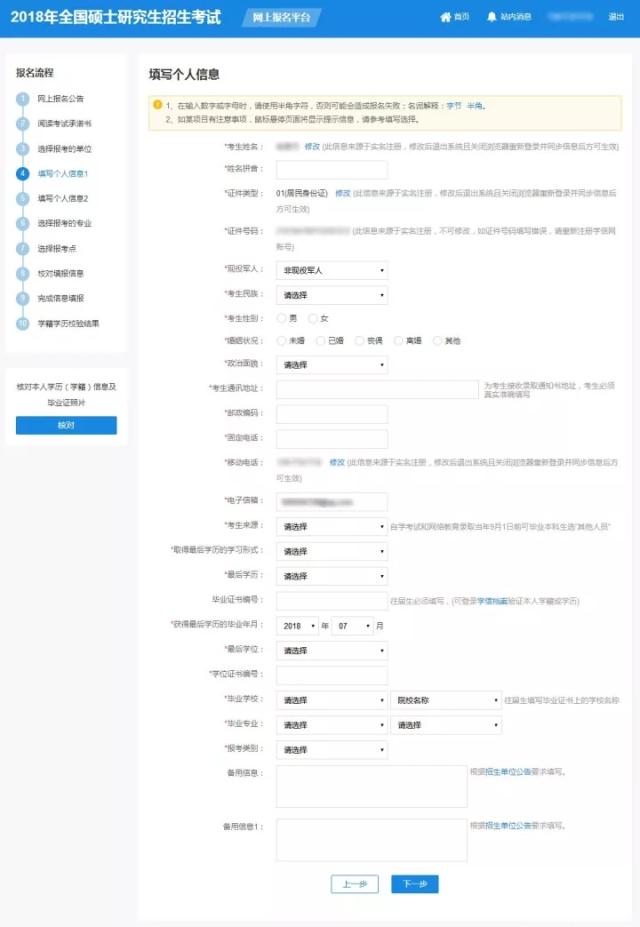Image resolution: width=640 pixels, height=927 pixels.
Task: Choose 已婚 radio under 婚姻状况
Action: tap(320, 341)
